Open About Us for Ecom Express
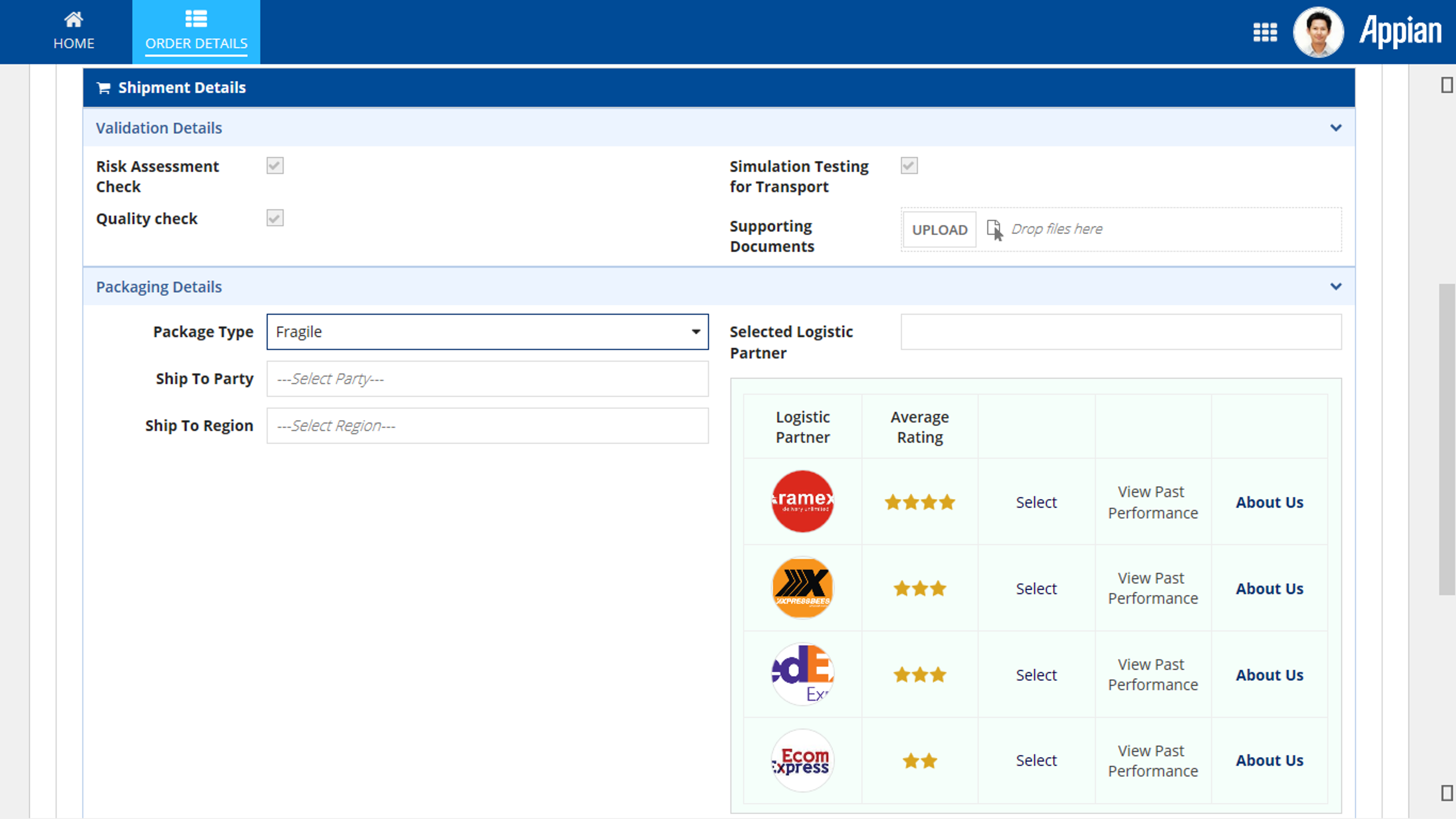 pos(1269,761)
